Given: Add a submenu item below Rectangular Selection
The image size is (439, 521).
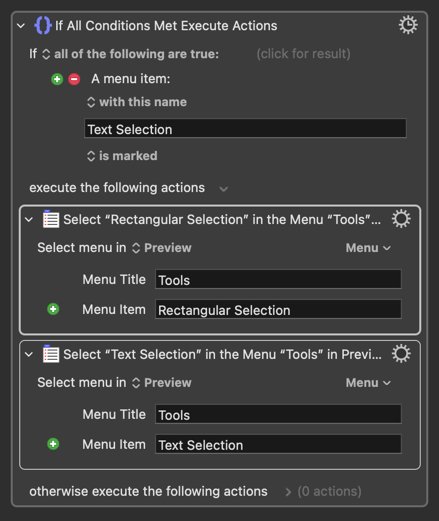Looking at the screenshot, I should [x=53, y=309].
